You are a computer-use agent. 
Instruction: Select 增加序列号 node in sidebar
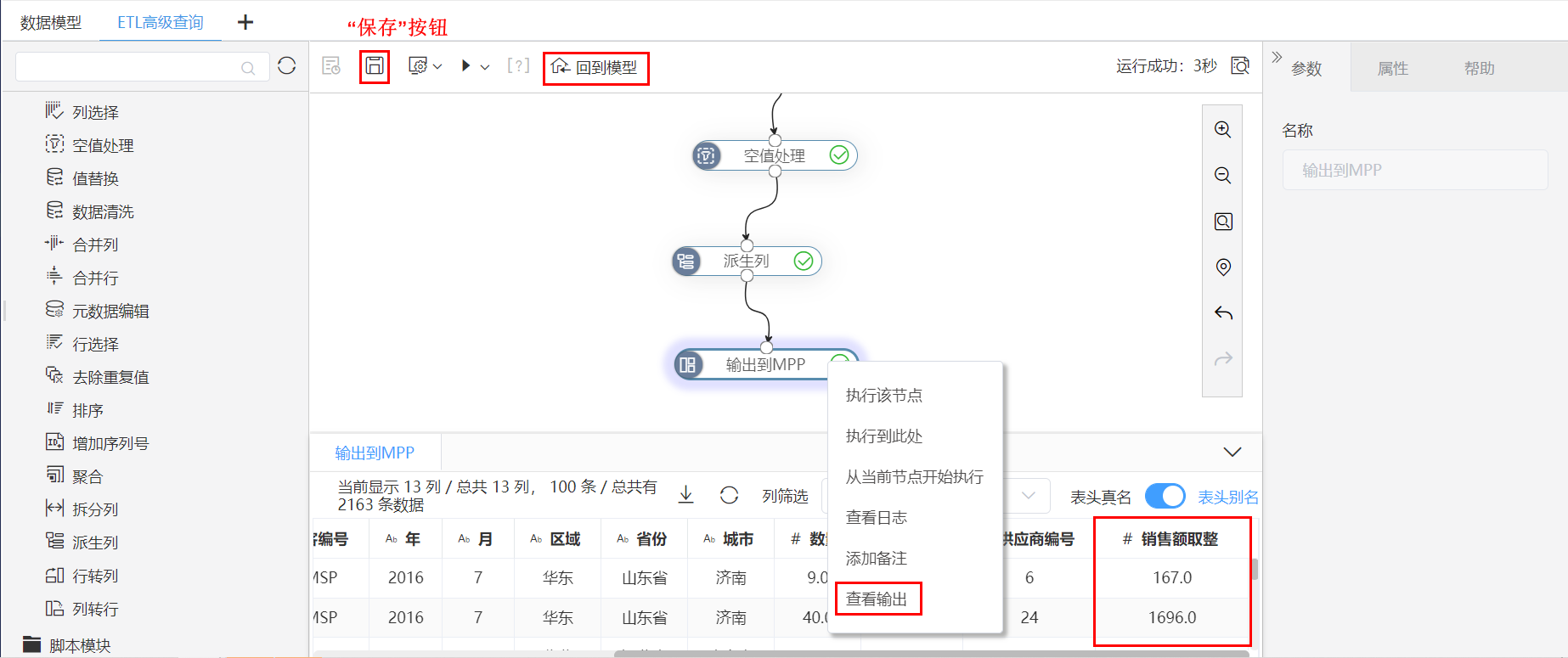pyautogui.click(x=97, y=443)
